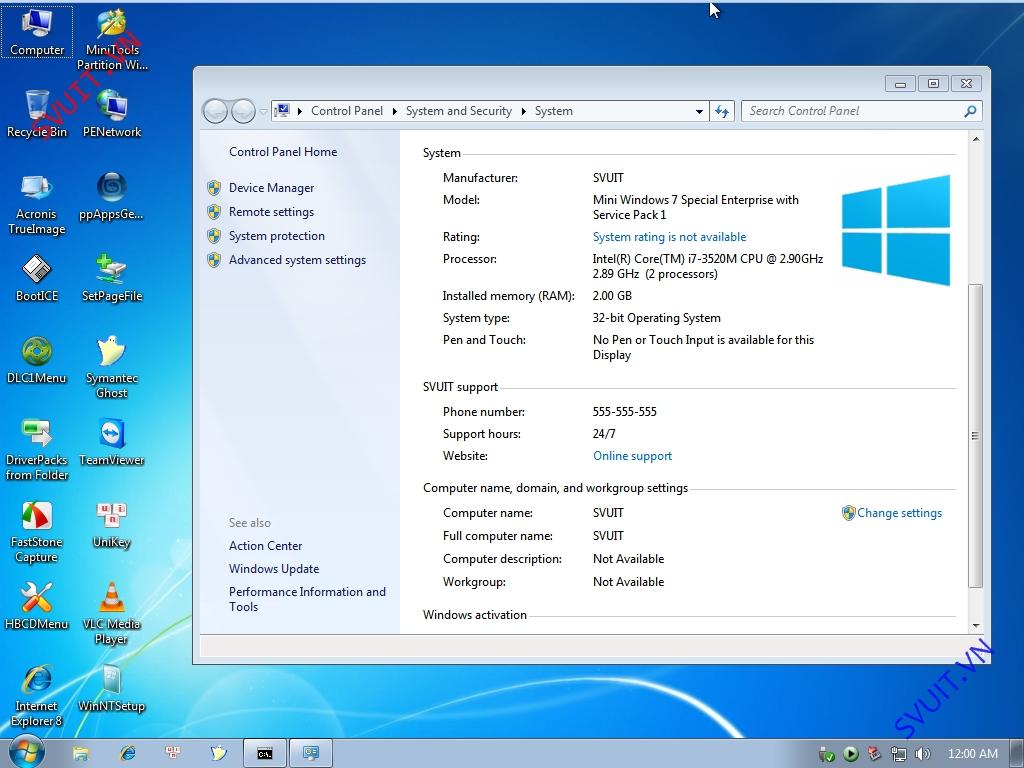
Task: Open Device Manager link
Action: [x=271, y=188]
